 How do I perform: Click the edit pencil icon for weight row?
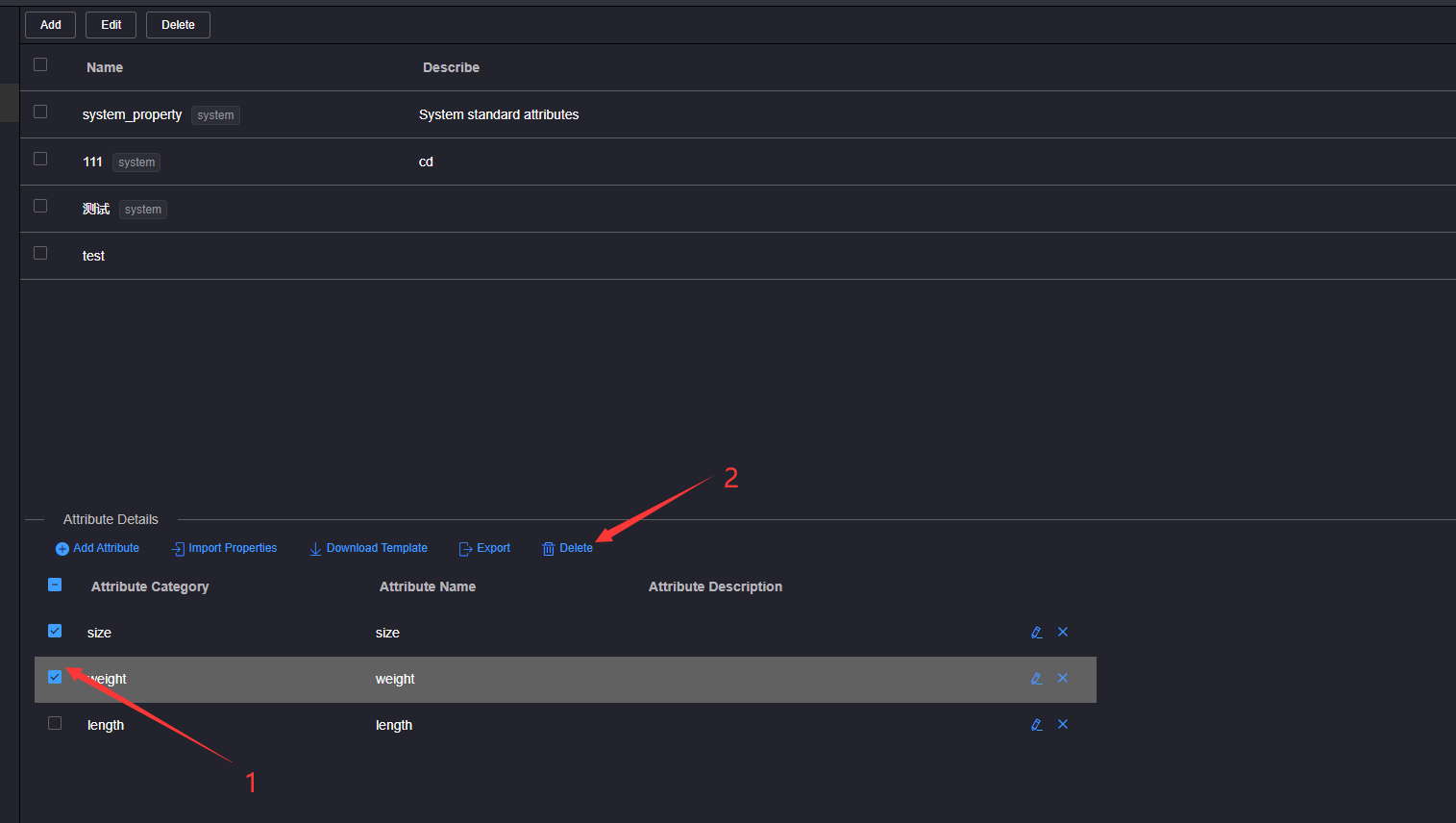click(x=1036, y=678)
